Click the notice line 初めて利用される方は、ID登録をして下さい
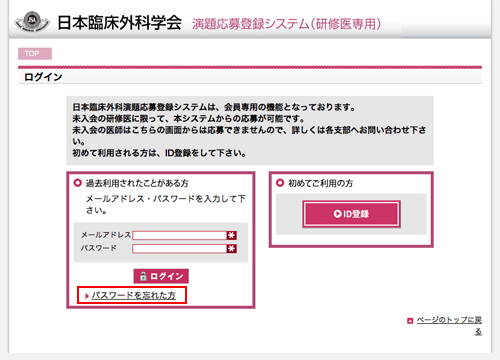Image resolution: width=500 pixels, height=360 pixels. tap(159, 153)
